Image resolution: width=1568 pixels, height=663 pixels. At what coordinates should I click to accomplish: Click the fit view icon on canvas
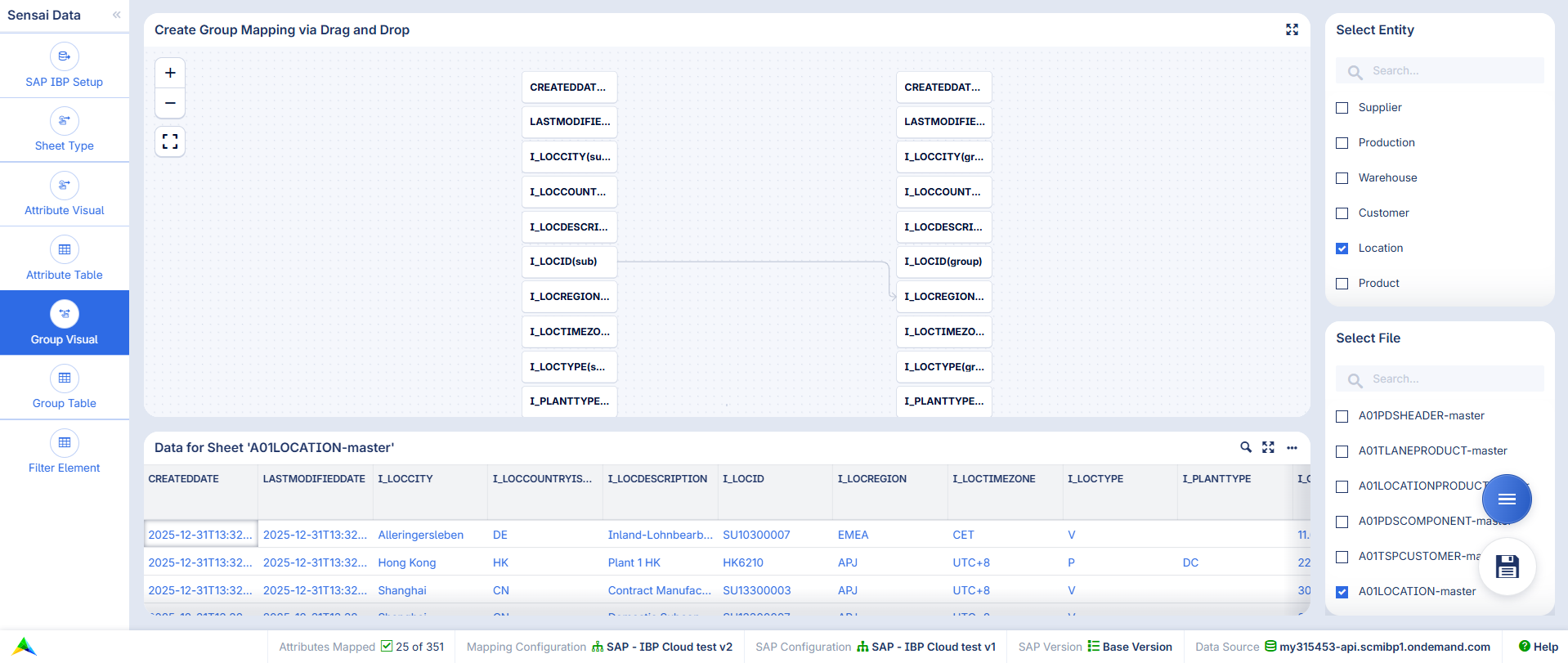(x=170, y=142)
